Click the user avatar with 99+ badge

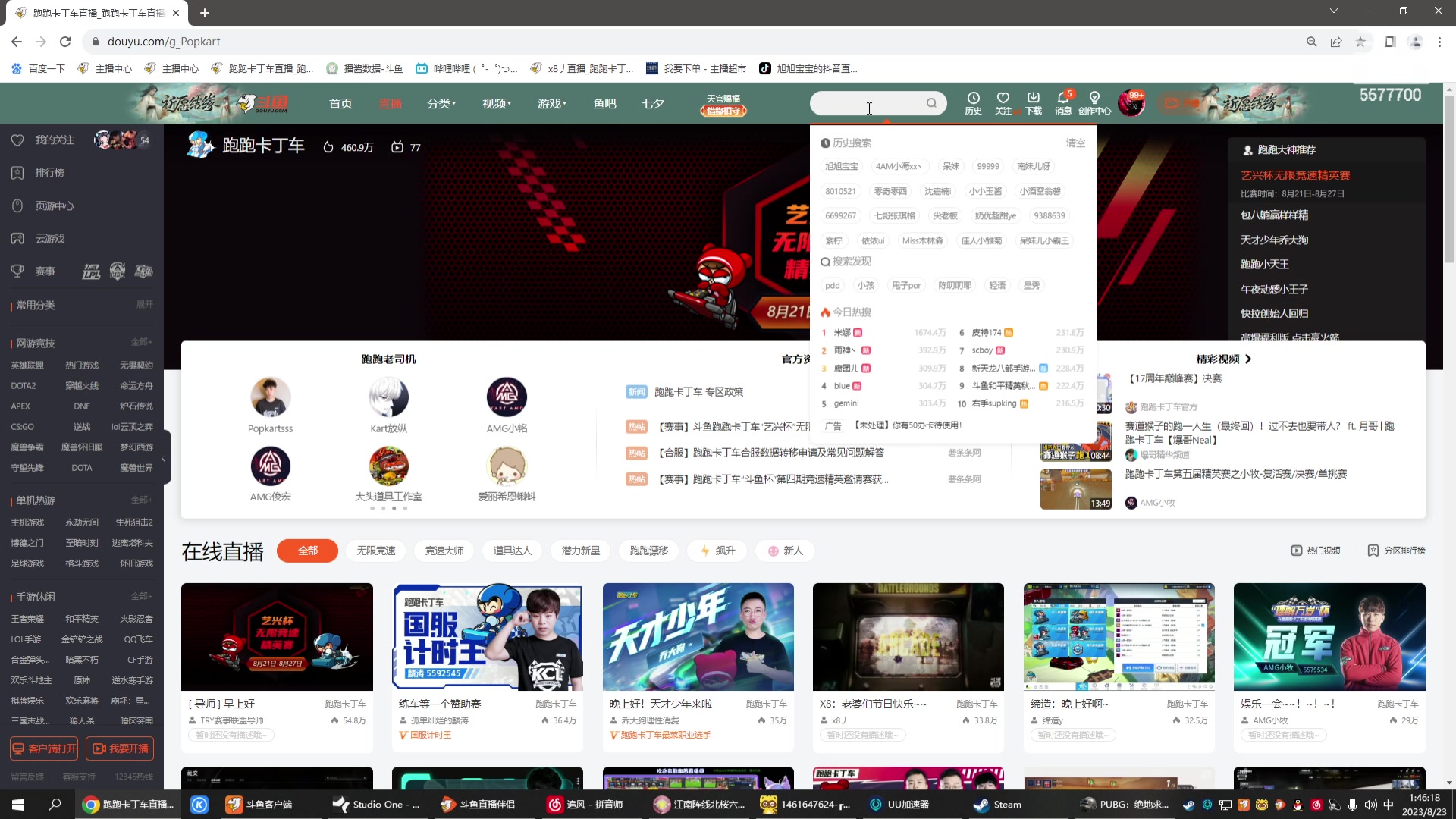click(x=1131, y=103)
